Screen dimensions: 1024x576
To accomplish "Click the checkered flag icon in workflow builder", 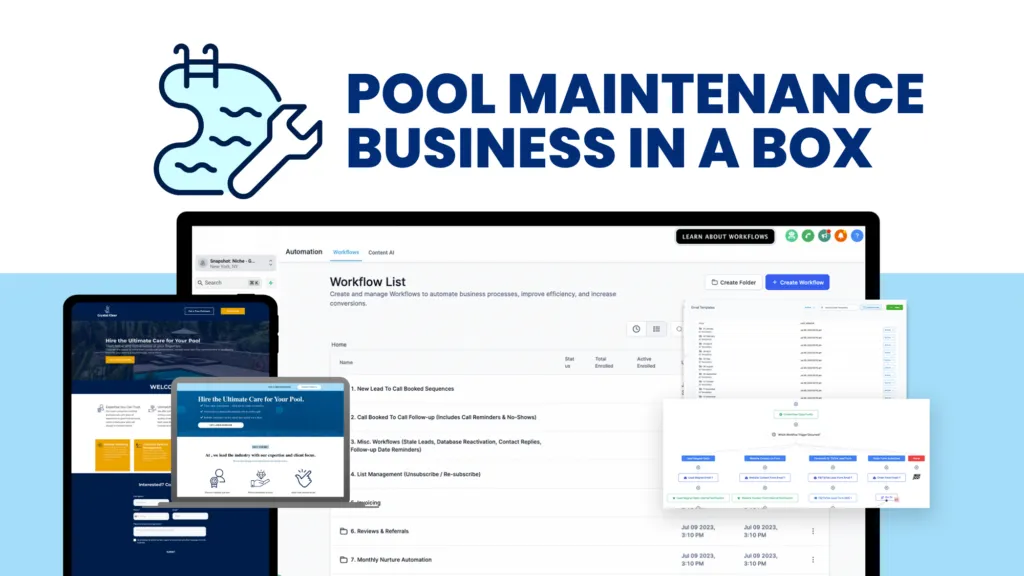I will point(916,477).
